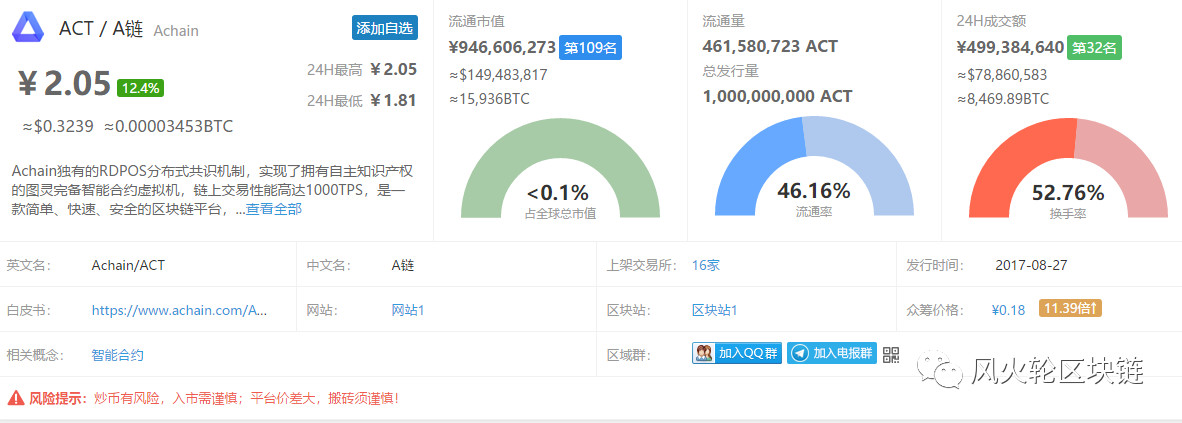Click the QR code icon
The height and width of the screenshot is (423, 1182).
click(x=891, y=354)
